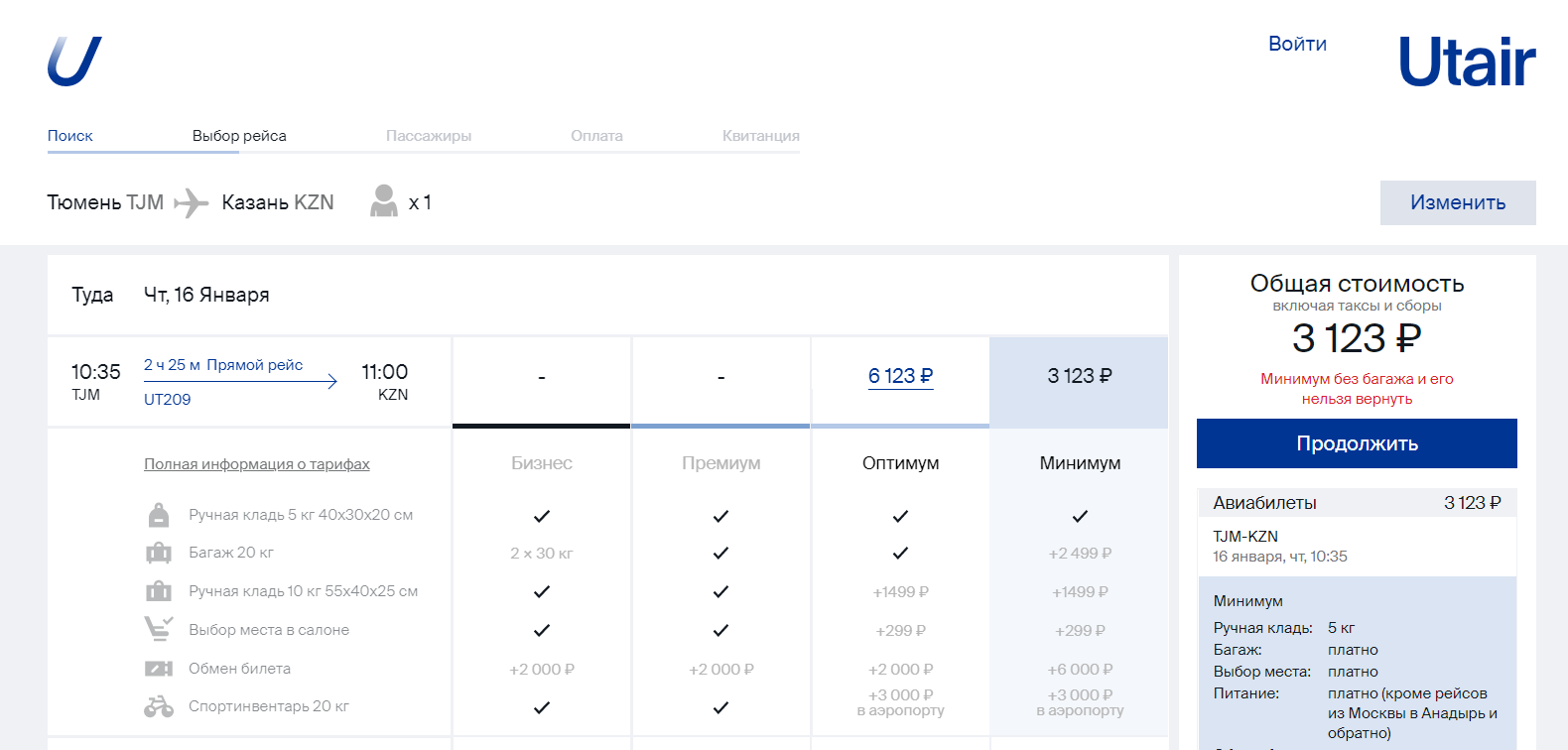Click the passenger silhouette icon
This screenshot has width=1568, height=750.
point(384,201)
